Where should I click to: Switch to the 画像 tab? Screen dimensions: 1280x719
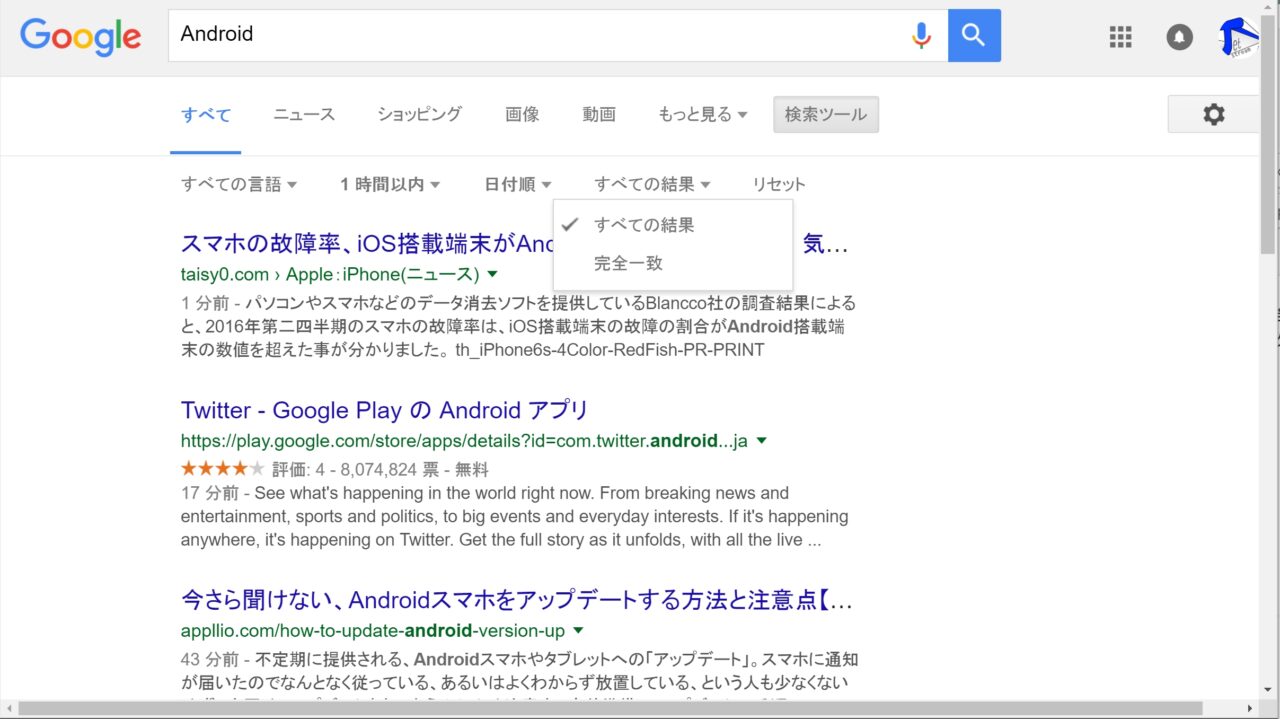(x=522, y=115)
